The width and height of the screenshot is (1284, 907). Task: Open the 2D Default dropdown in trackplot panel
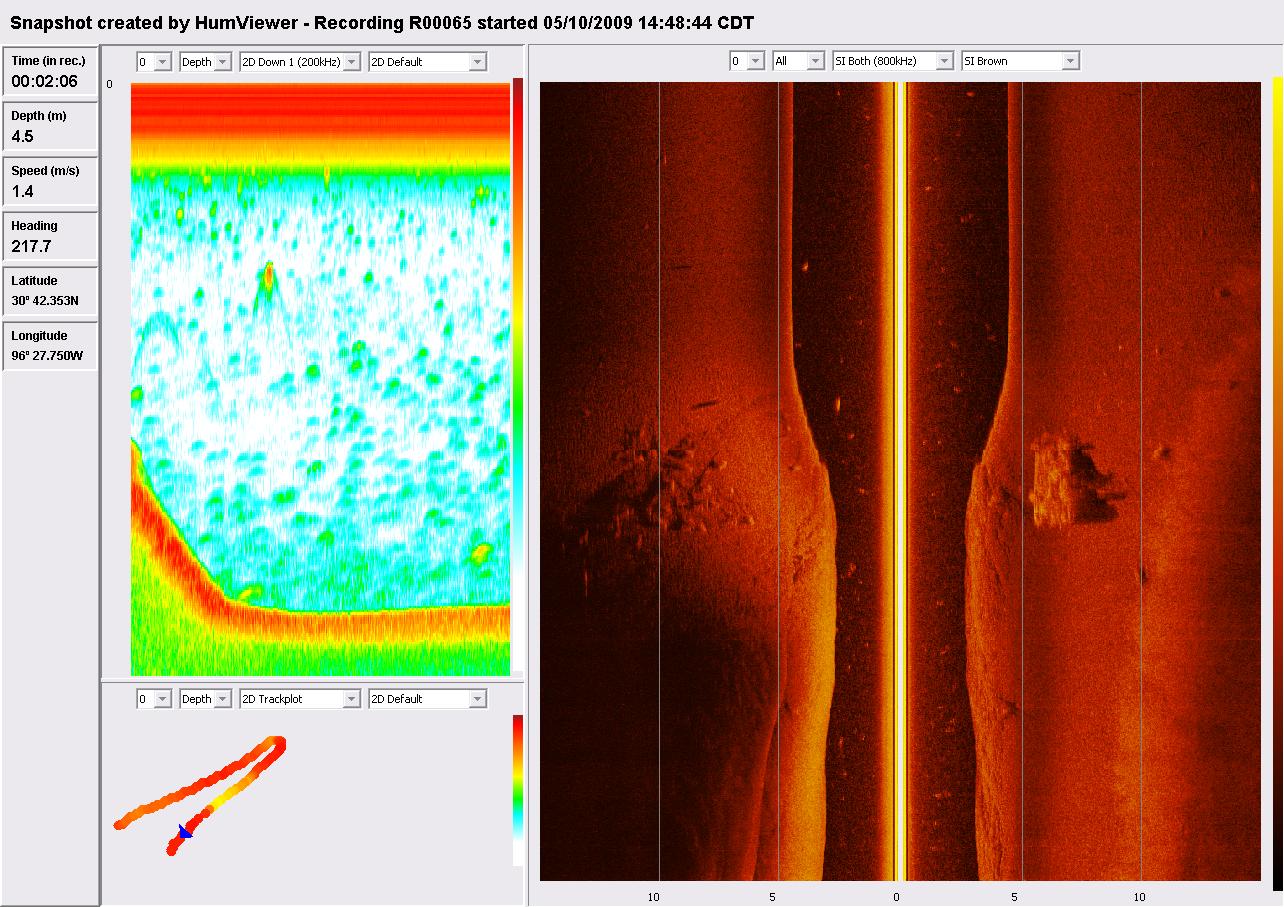(x=427, y=699)
